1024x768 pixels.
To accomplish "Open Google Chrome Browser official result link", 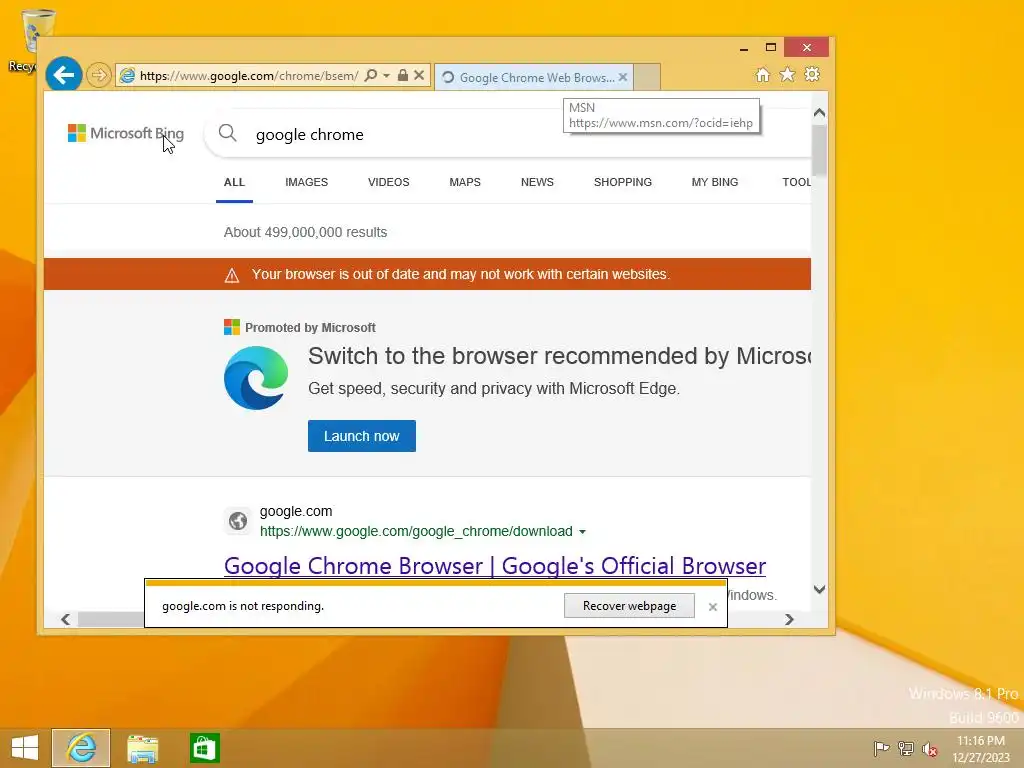I will 495,566.
